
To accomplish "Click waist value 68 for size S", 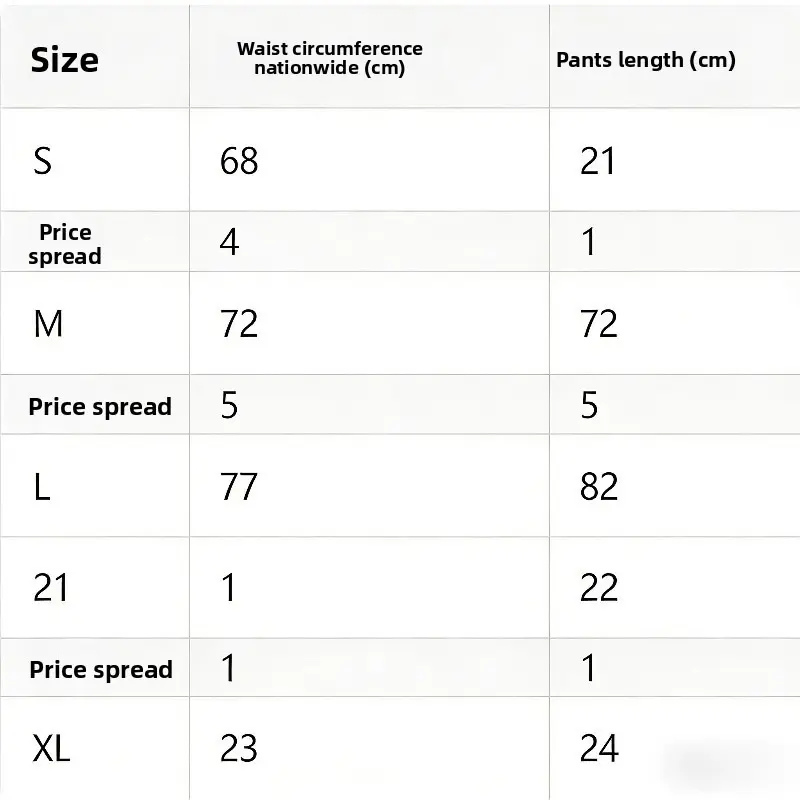I will coord(239,160).
